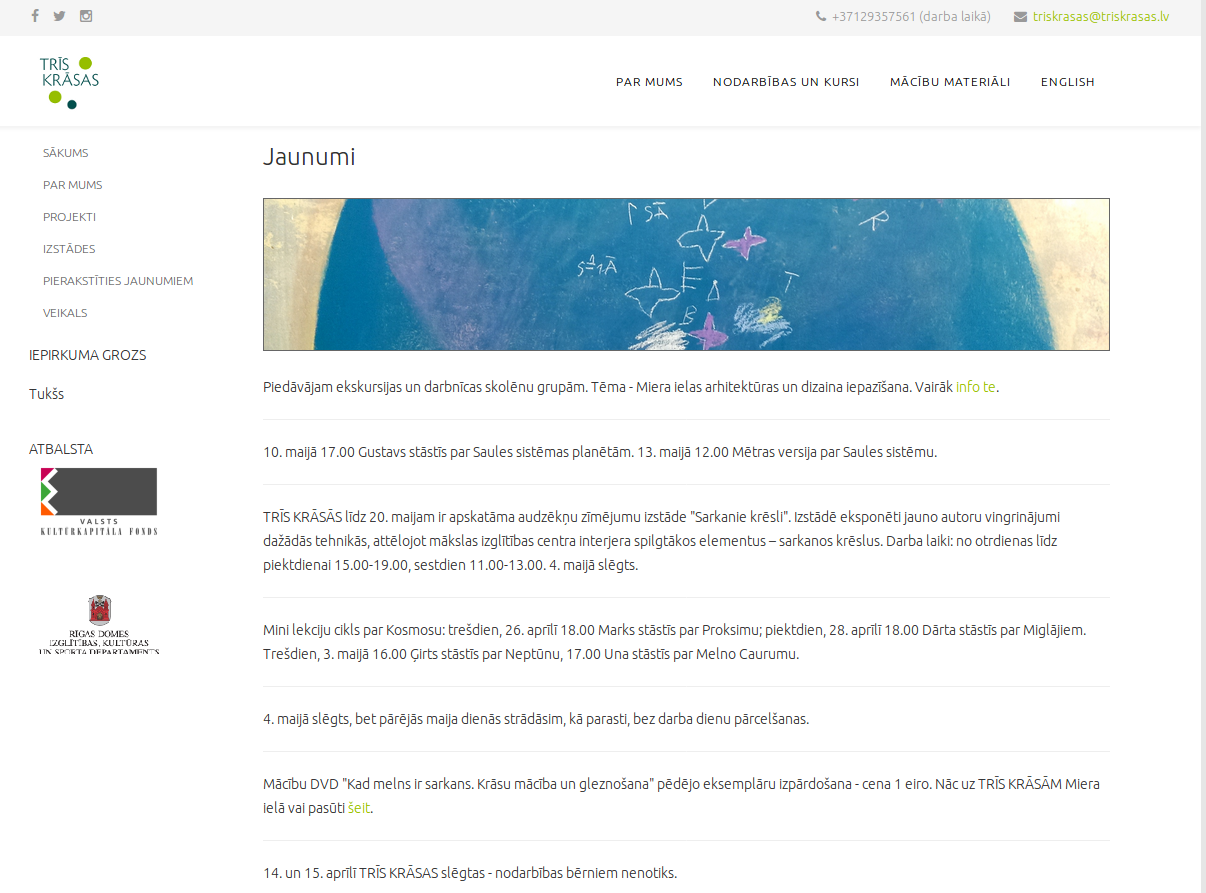Click the blue chalk drawing banner

pos(686,274)
